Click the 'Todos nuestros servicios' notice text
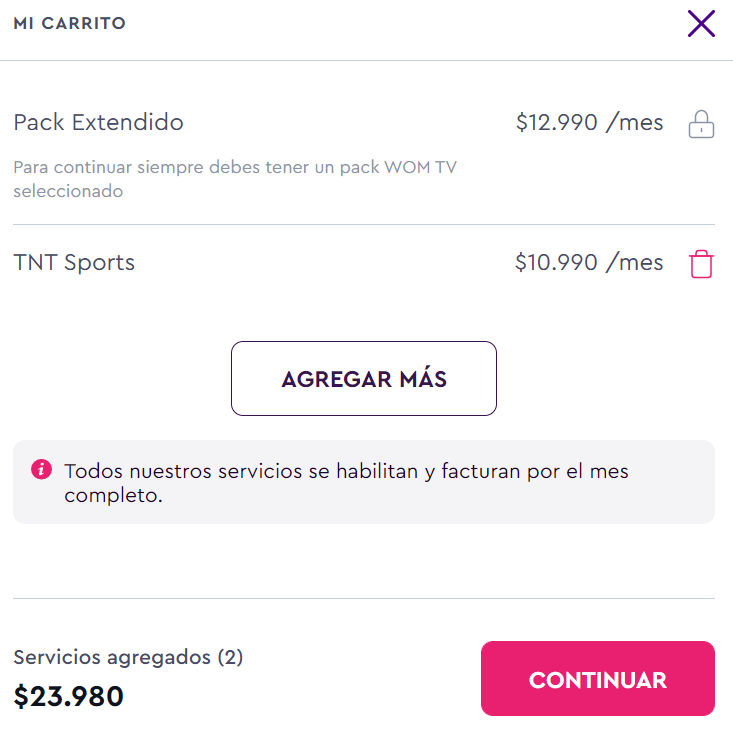The image size is (733, 736). [346, 471]
